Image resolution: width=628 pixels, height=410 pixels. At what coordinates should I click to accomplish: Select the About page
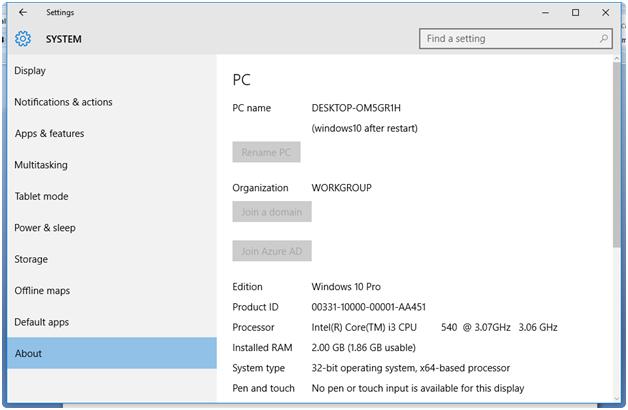pos(28,353)
